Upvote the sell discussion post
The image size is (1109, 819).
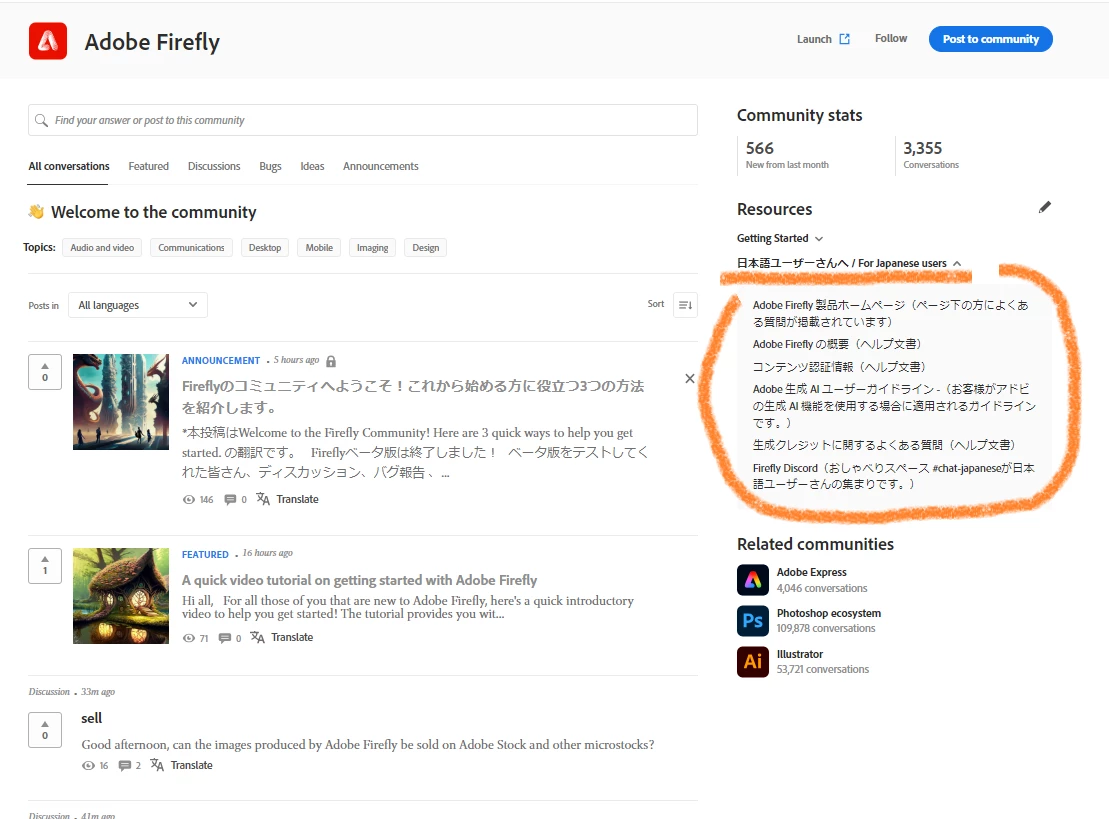pos(45,730)
